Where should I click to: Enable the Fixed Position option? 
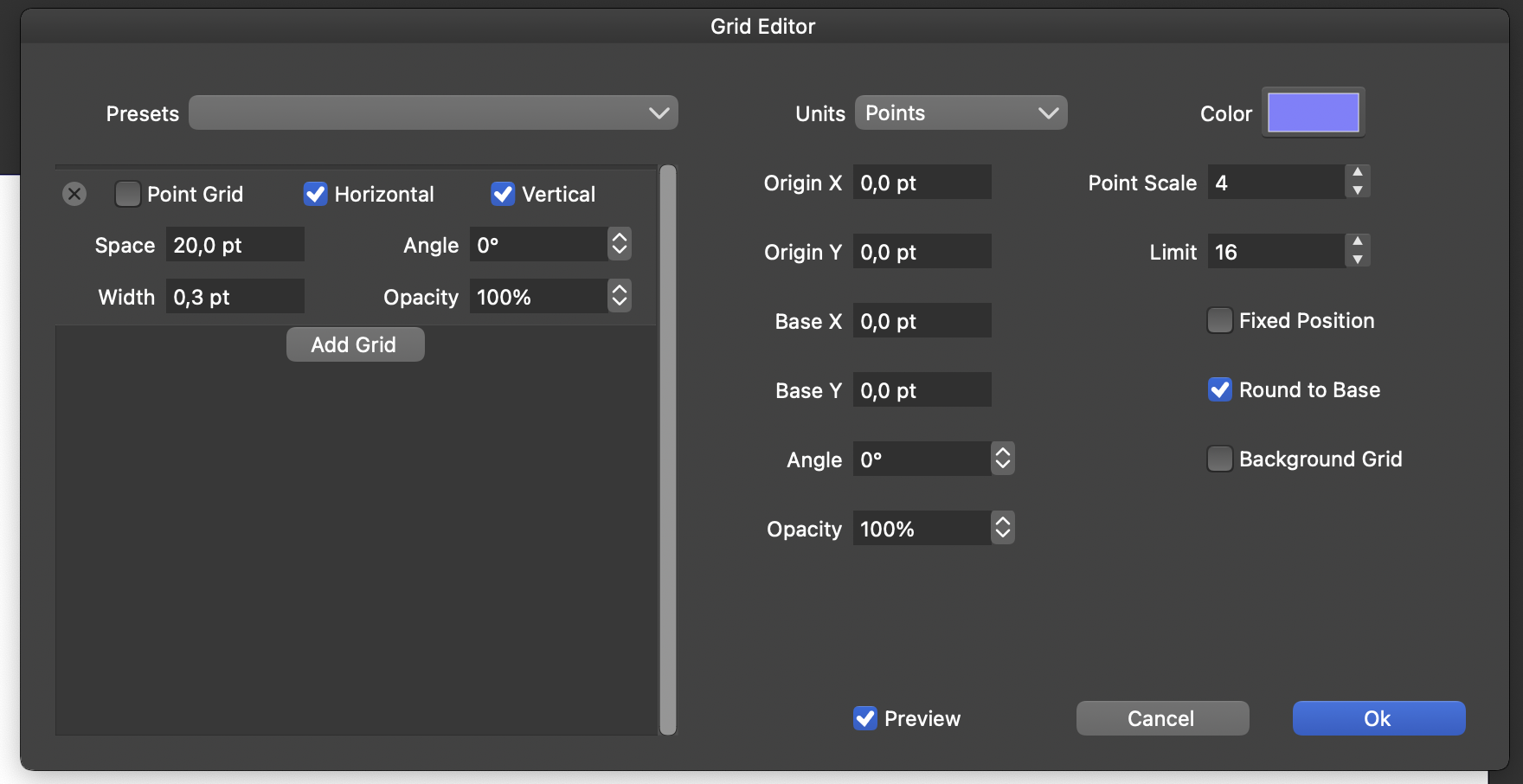(x=1219, y=321)
